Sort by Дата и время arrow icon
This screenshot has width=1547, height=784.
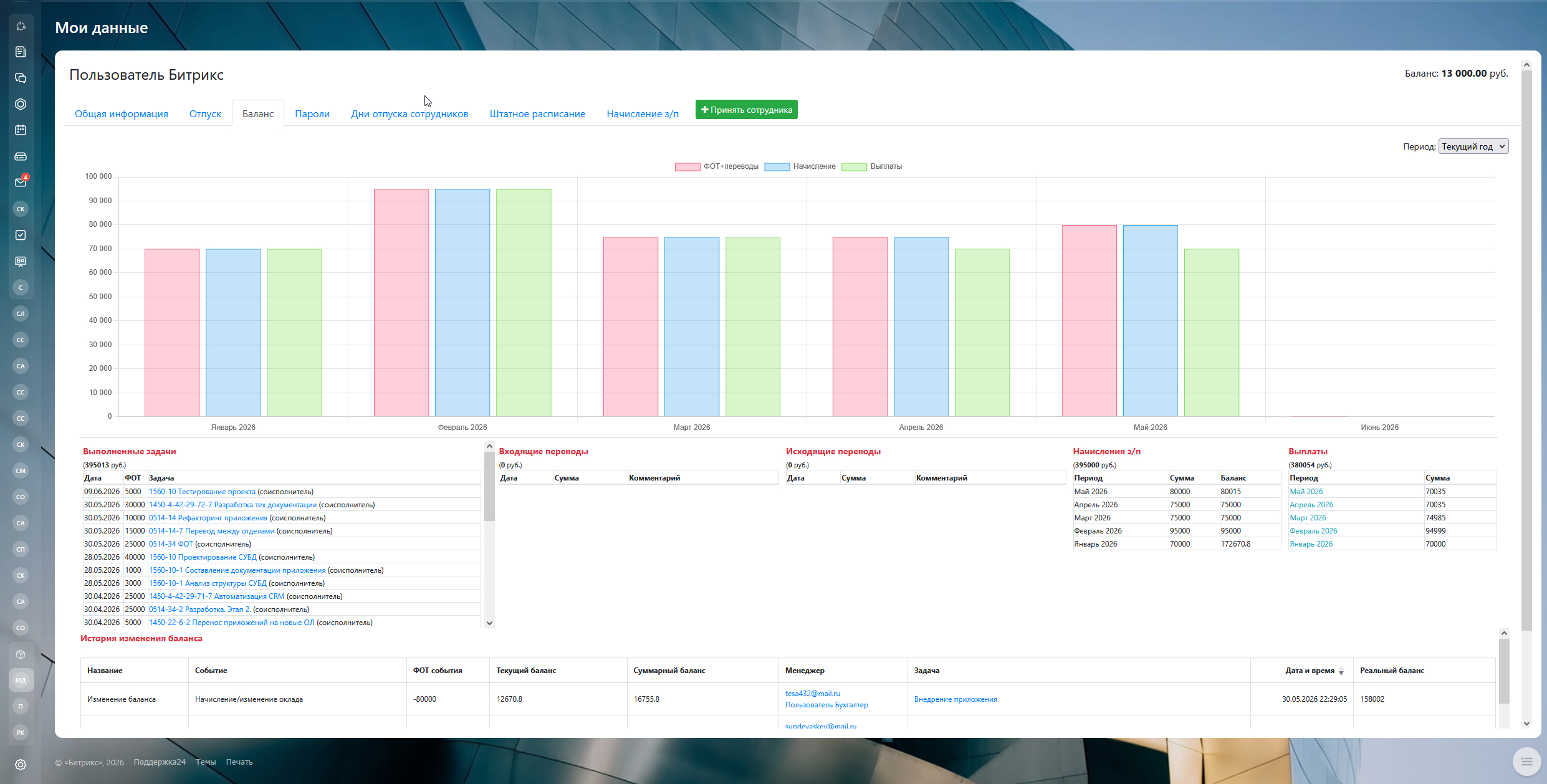click(1341, 671)
